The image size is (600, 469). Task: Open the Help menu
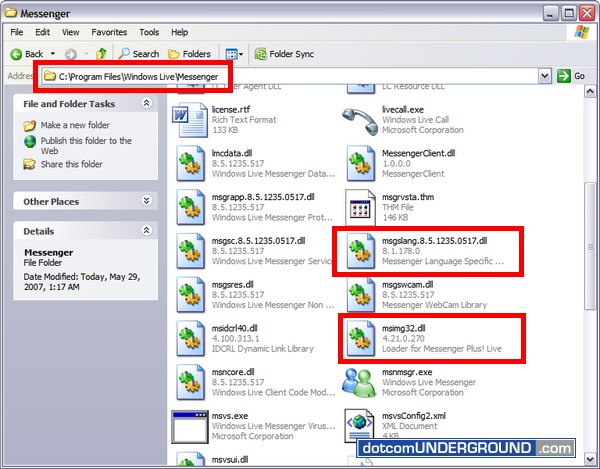coord(179,32)
